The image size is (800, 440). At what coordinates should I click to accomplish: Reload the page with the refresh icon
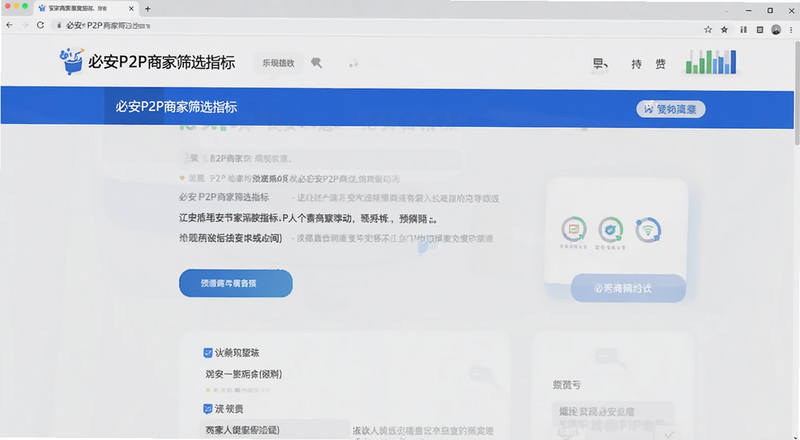coord(40,25)
